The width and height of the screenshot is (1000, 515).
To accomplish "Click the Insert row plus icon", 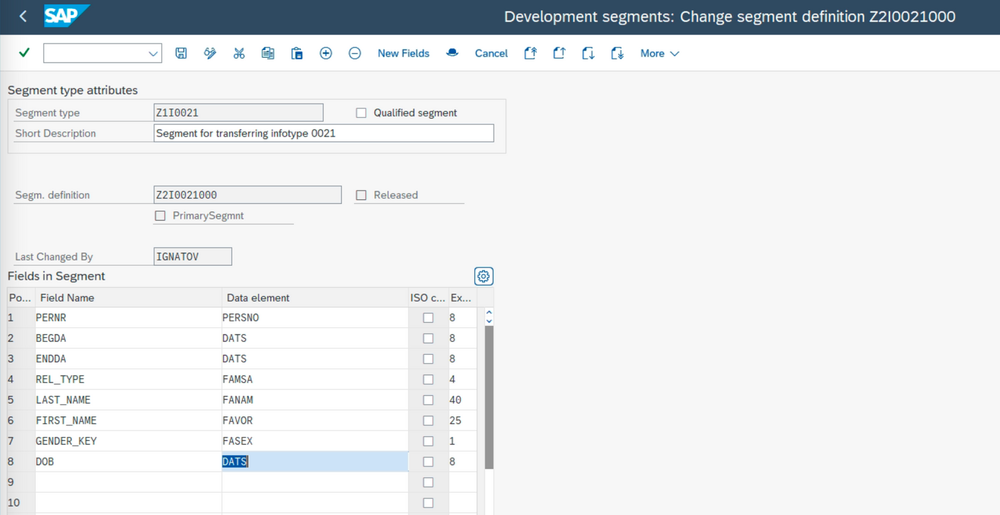I will 326,53.
